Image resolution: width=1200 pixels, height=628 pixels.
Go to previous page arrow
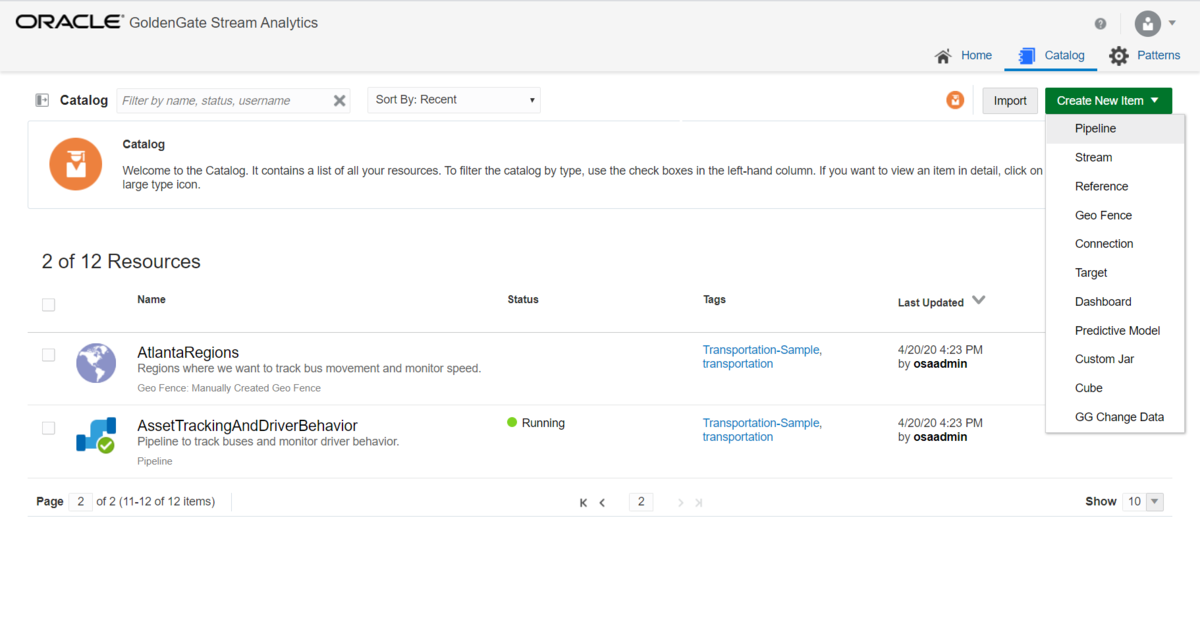tap(602, 502)
